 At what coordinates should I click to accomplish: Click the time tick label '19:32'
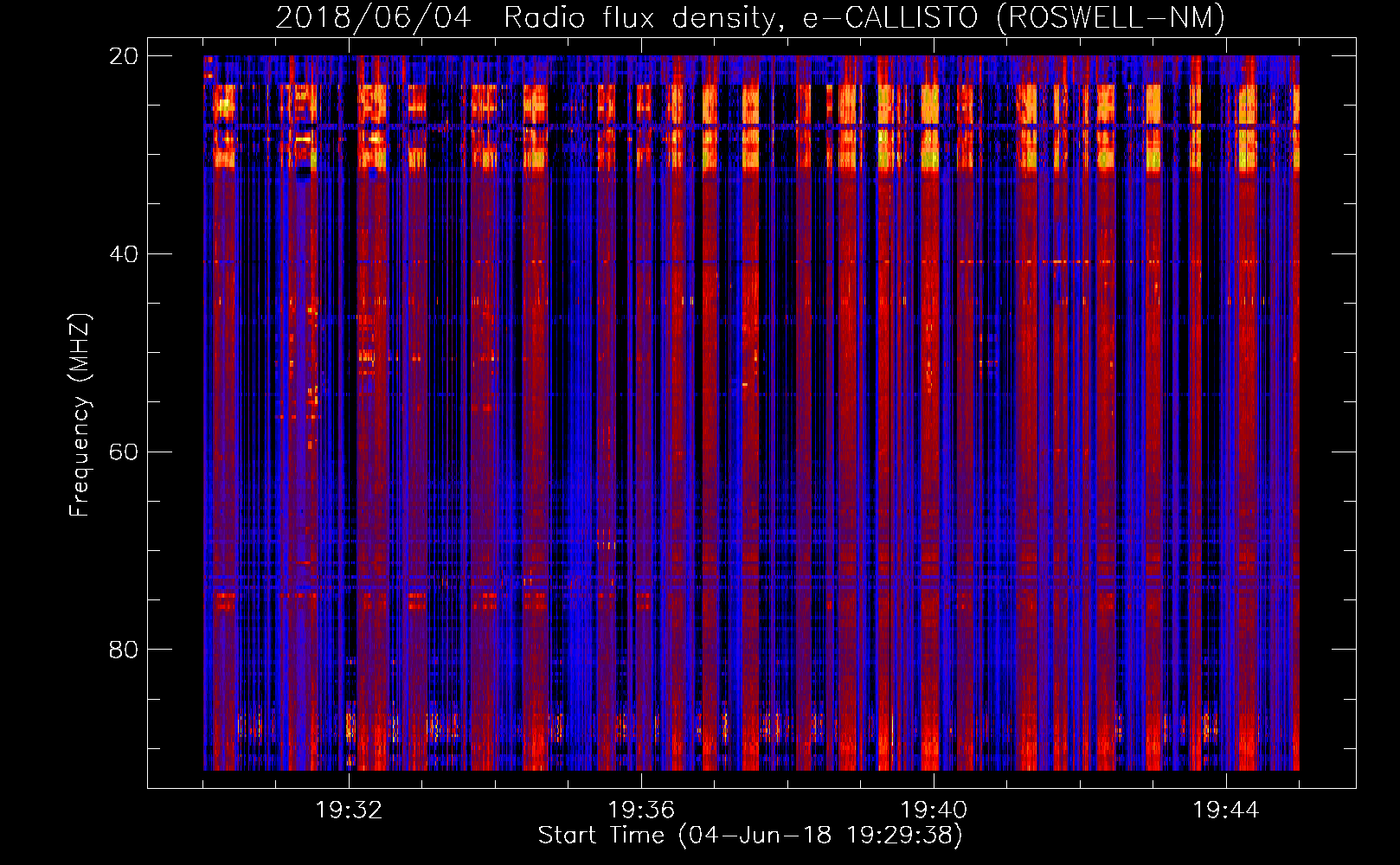tap(349, 811)
